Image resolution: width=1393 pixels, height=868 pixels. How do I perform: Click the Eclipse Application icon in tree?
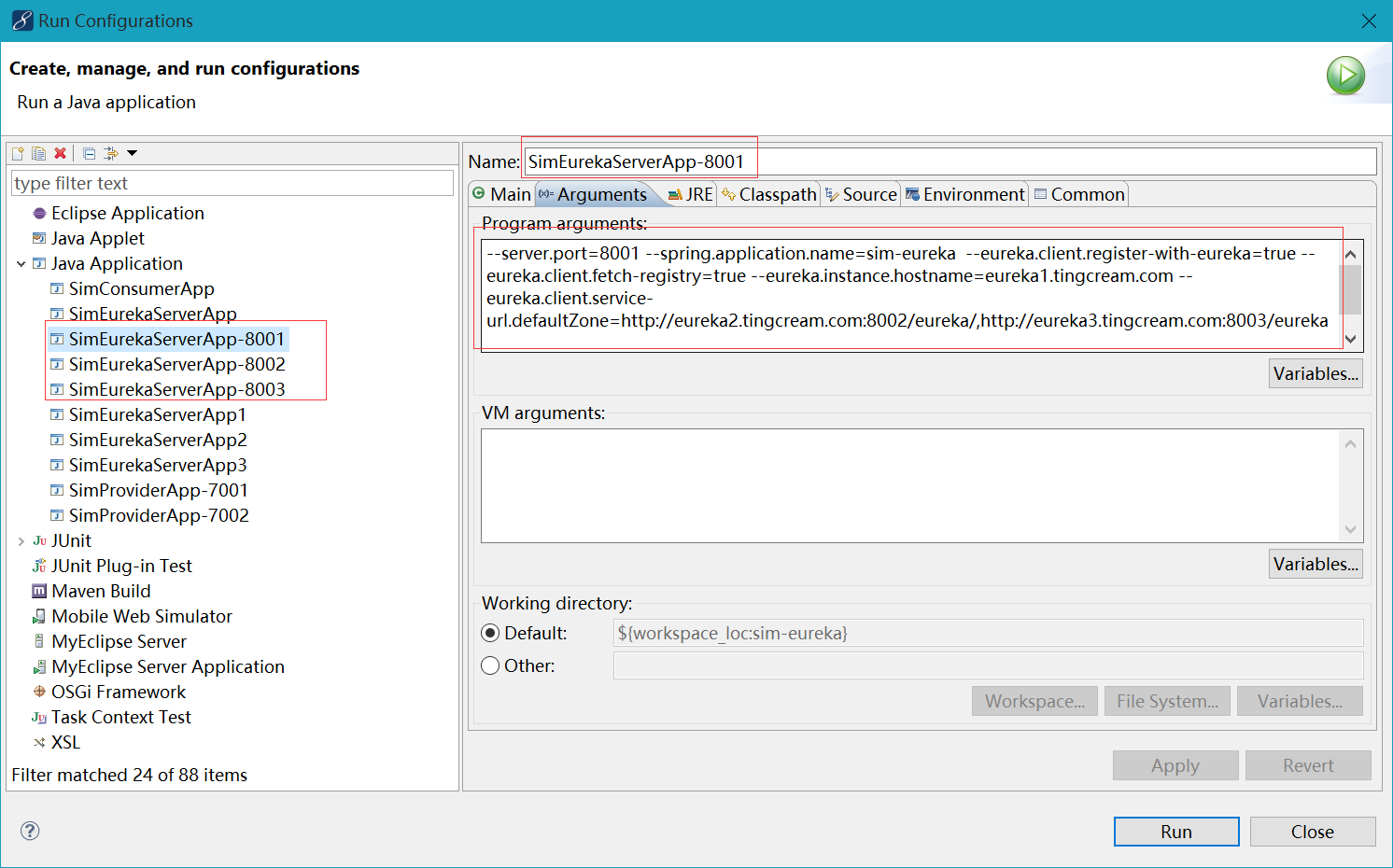[x=39, y=213]
